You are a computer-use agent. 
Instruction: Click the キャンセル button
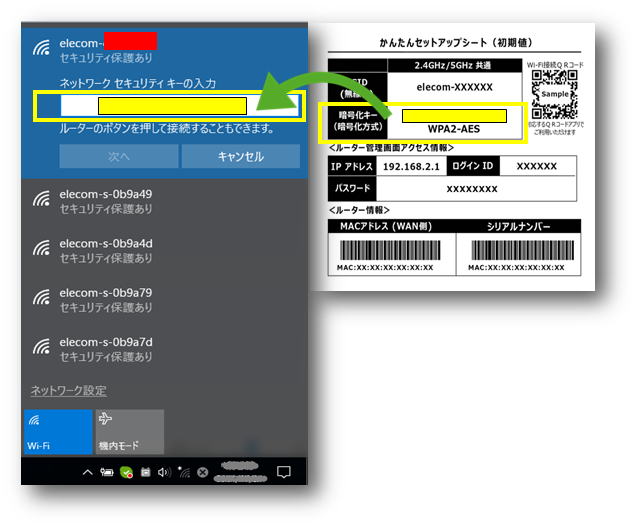(241, 156)
